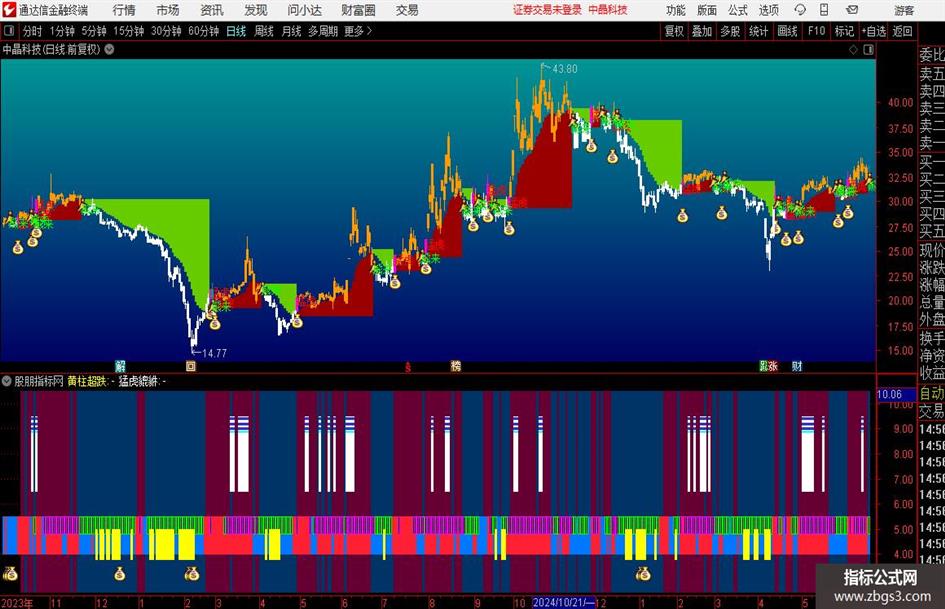
Task: Click the 10.06 value on indicator axis
Action: pyautogui.click(x=890, y=394)
